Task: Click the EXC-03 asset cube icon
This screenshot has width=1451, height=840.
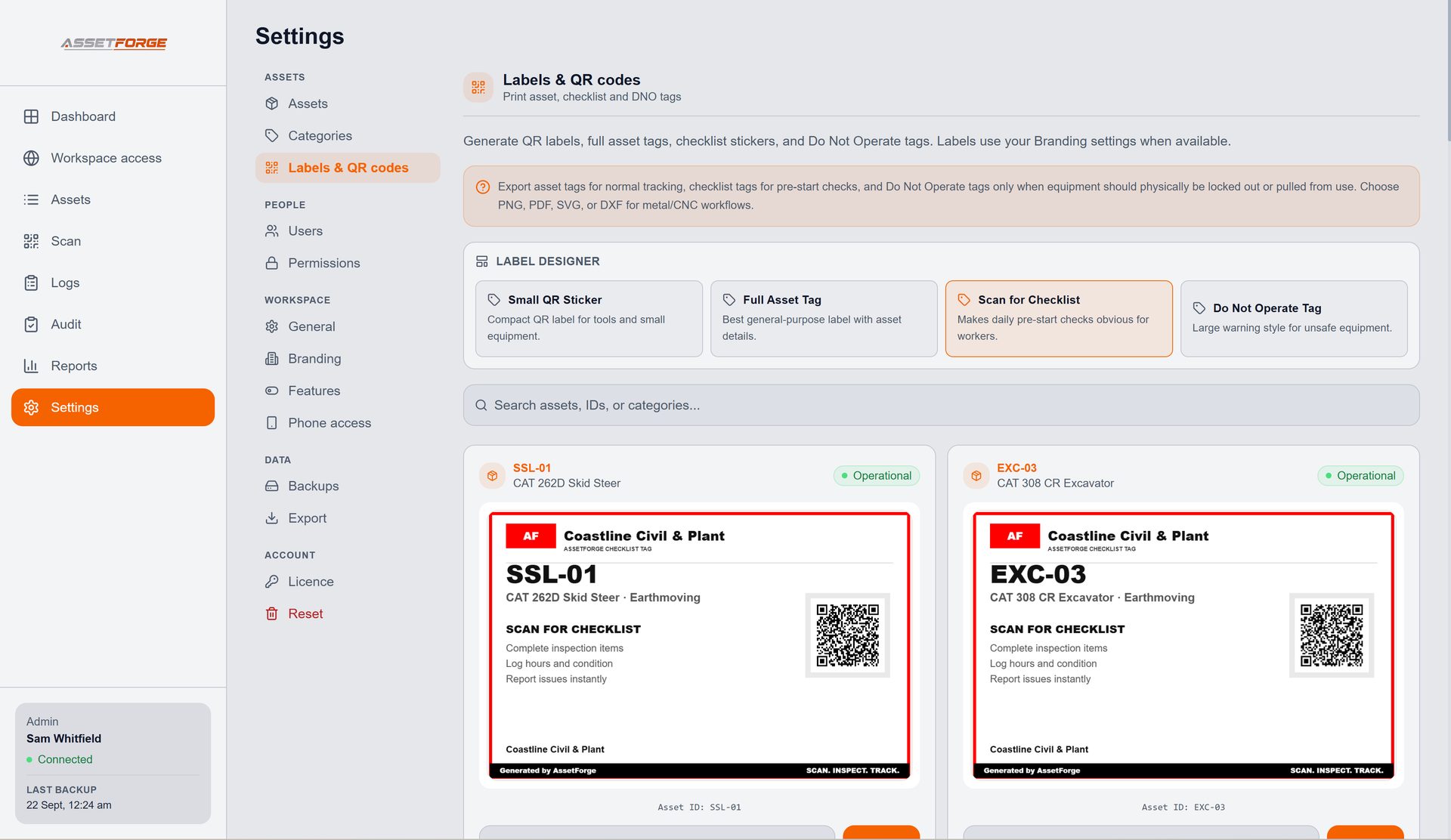Action: point(976,476)
